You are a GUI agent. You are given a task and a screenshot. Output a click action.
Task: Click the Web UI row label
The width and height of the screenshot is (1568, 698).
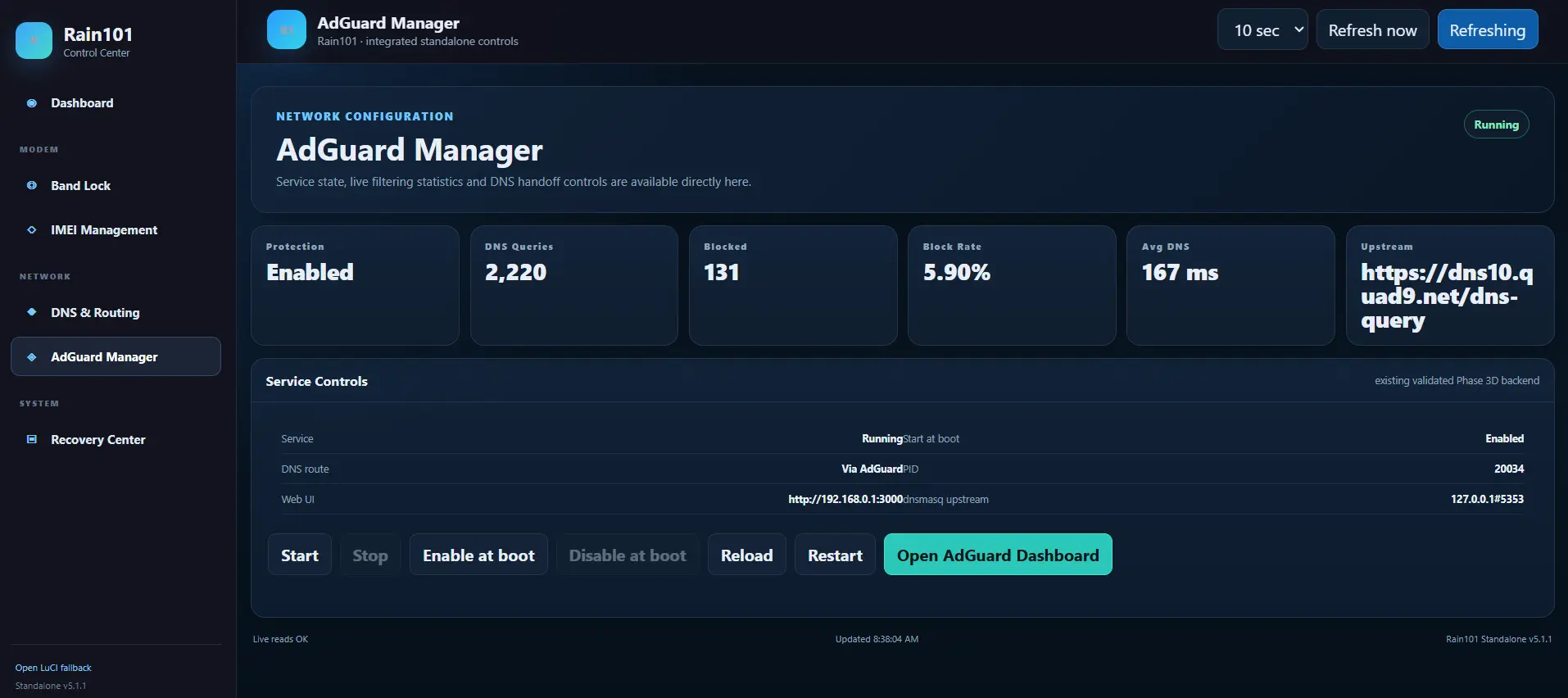pos(297,499)
